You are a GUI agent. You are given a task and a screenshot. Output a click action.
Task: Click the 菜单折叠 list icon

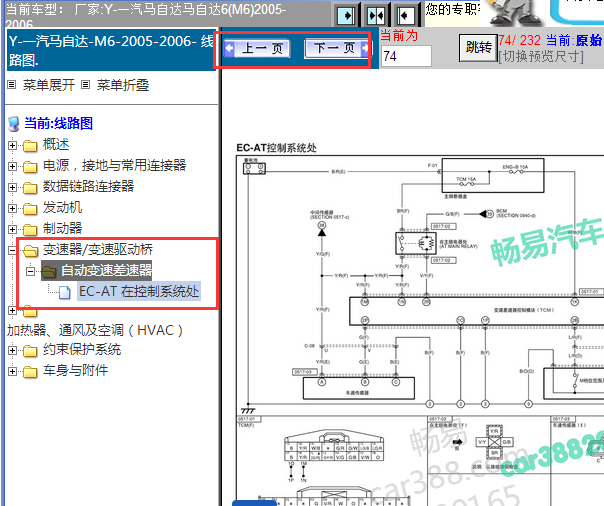coord(86,84)
